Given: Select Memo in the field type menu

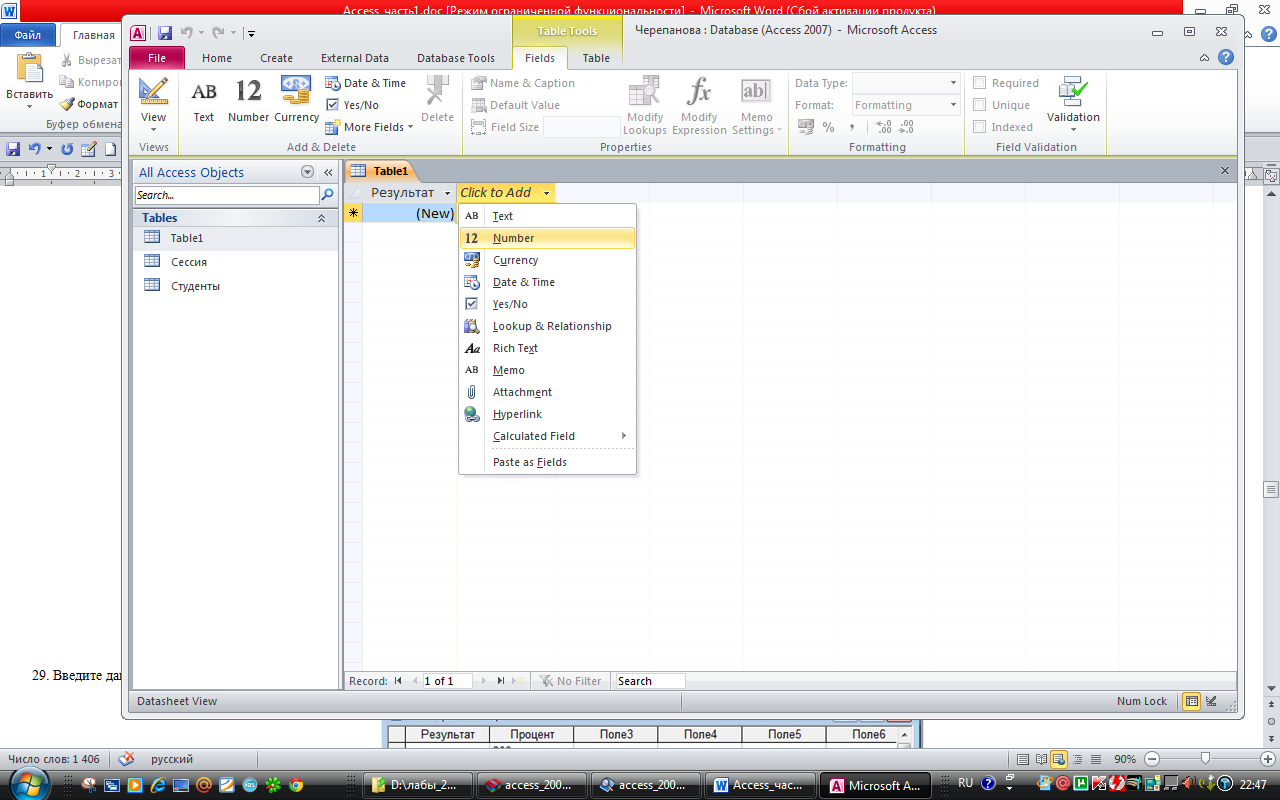Looking at the screenshot, I should (x=547, y=370).
